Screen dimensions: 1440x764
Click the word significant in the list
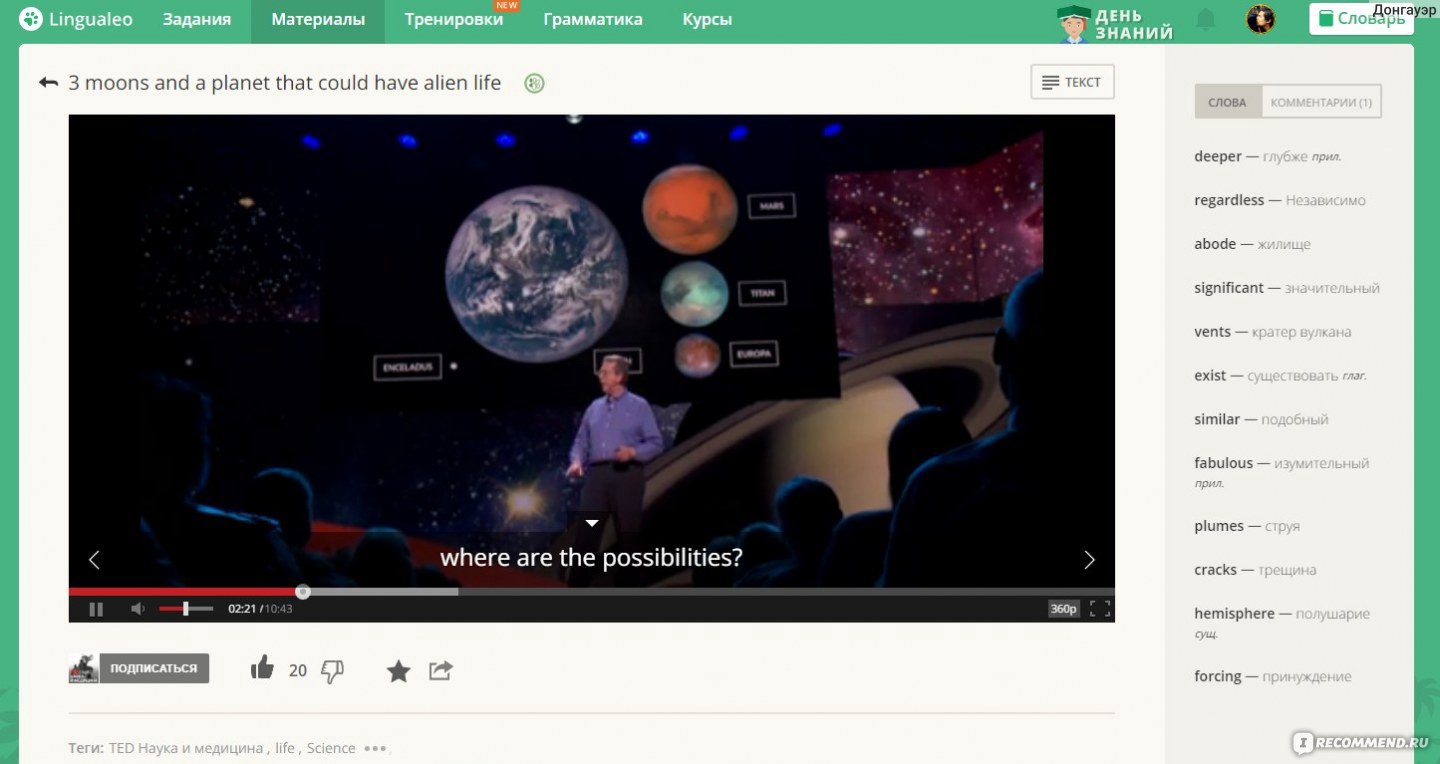pos(1229,288)
